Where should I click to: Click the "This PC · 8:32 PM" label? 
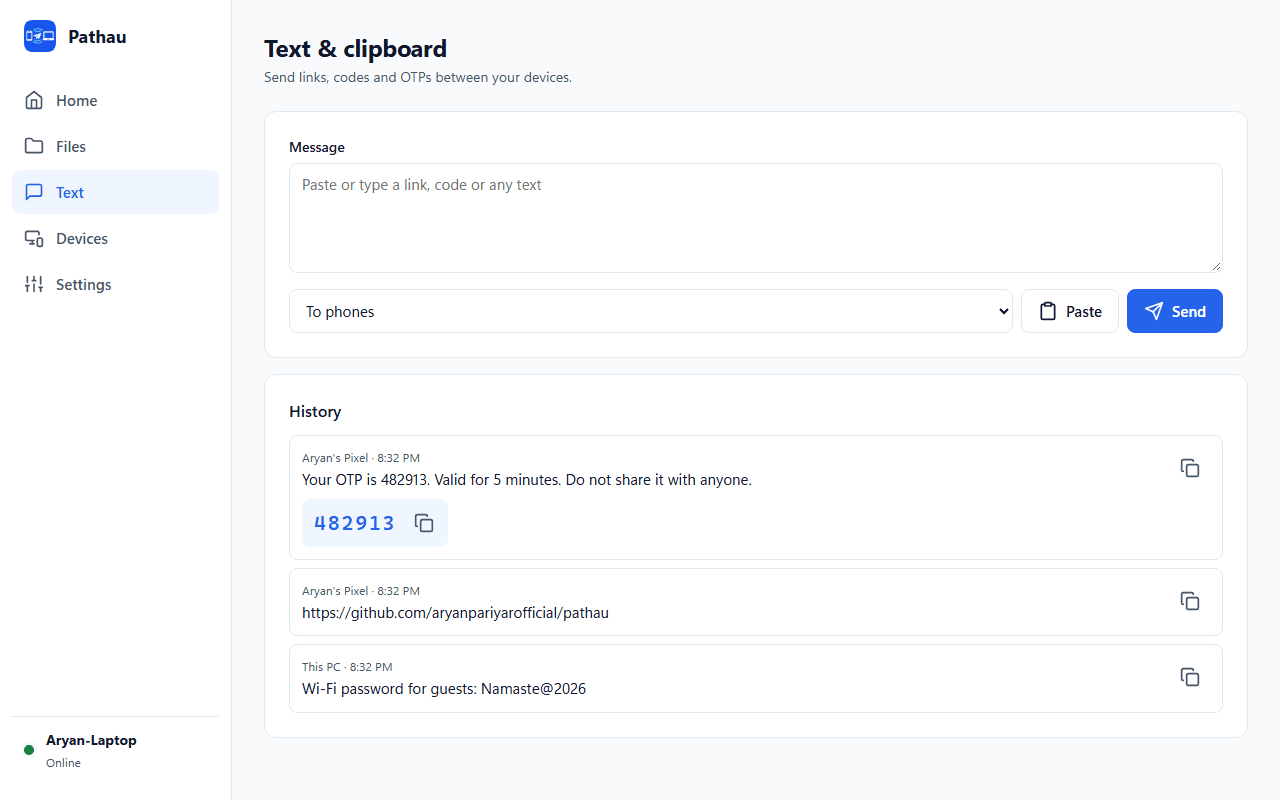pyautogui.click(x=347, y=667)
